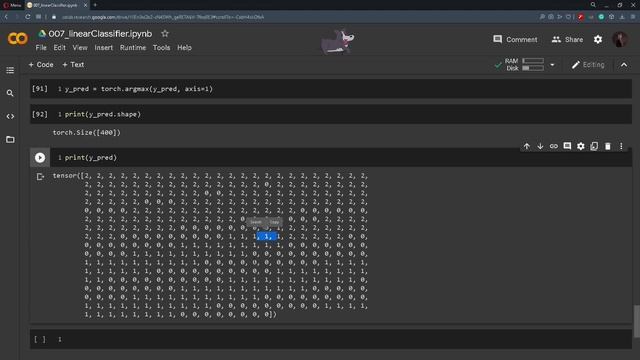This screenshot has width=640, height=360.
Task: Clear the output using the output icon
Action: tap(40, 177)
